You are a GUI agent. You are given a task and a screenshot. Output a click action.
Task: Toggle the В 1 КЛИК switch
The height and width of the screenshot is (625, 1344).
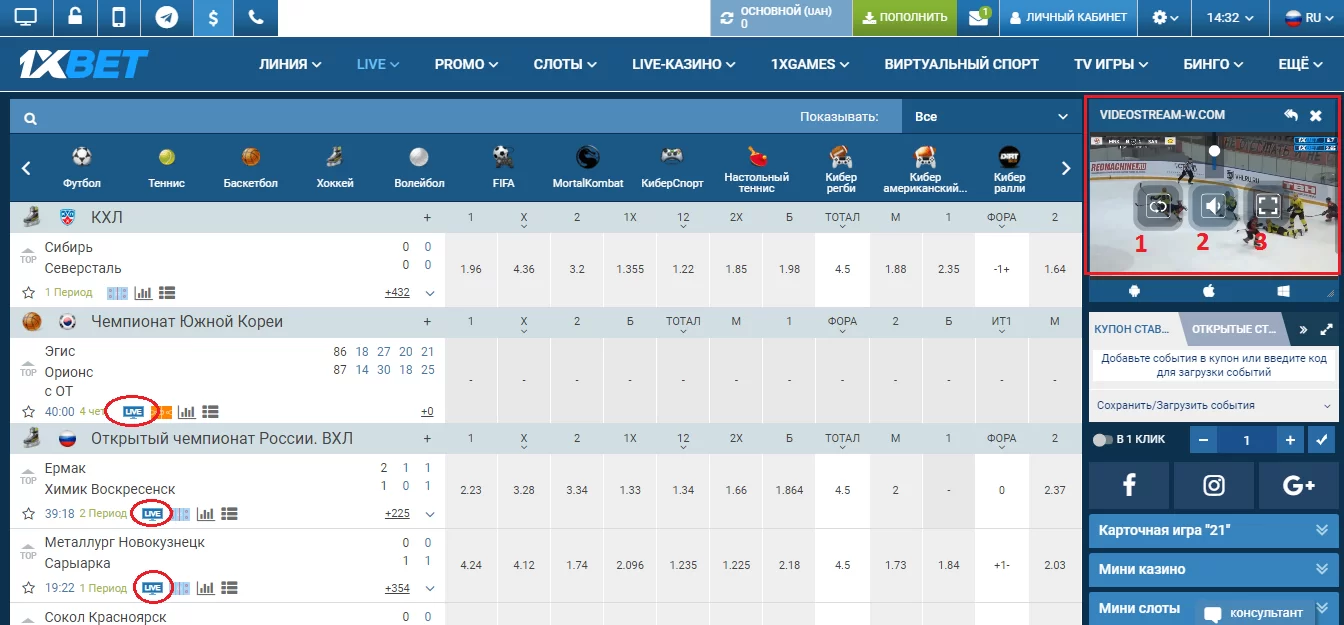[x=1103, y=440]
